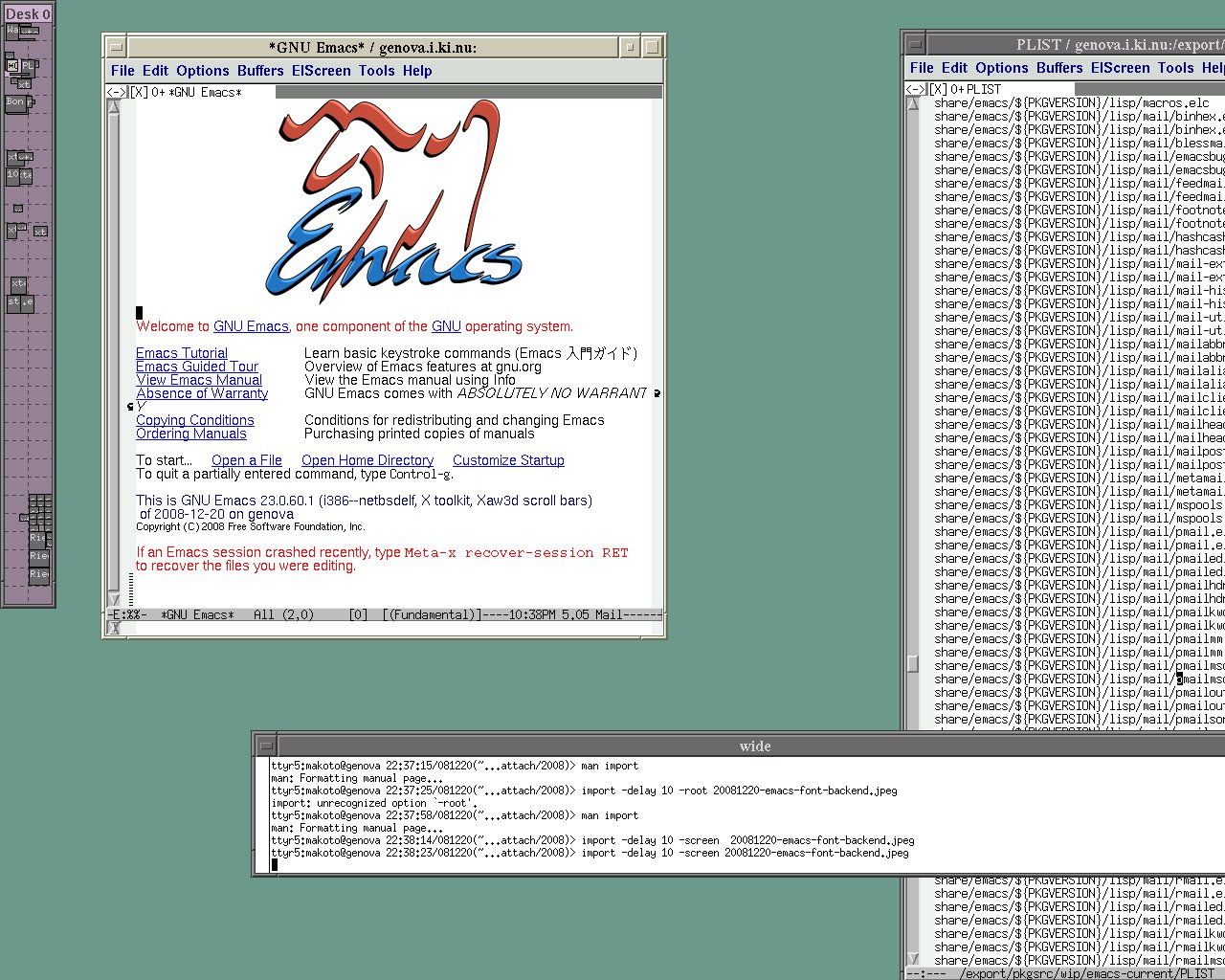
Task: Open the Buffers menu in GNU Emacs
Action: [x=260, y=71]
